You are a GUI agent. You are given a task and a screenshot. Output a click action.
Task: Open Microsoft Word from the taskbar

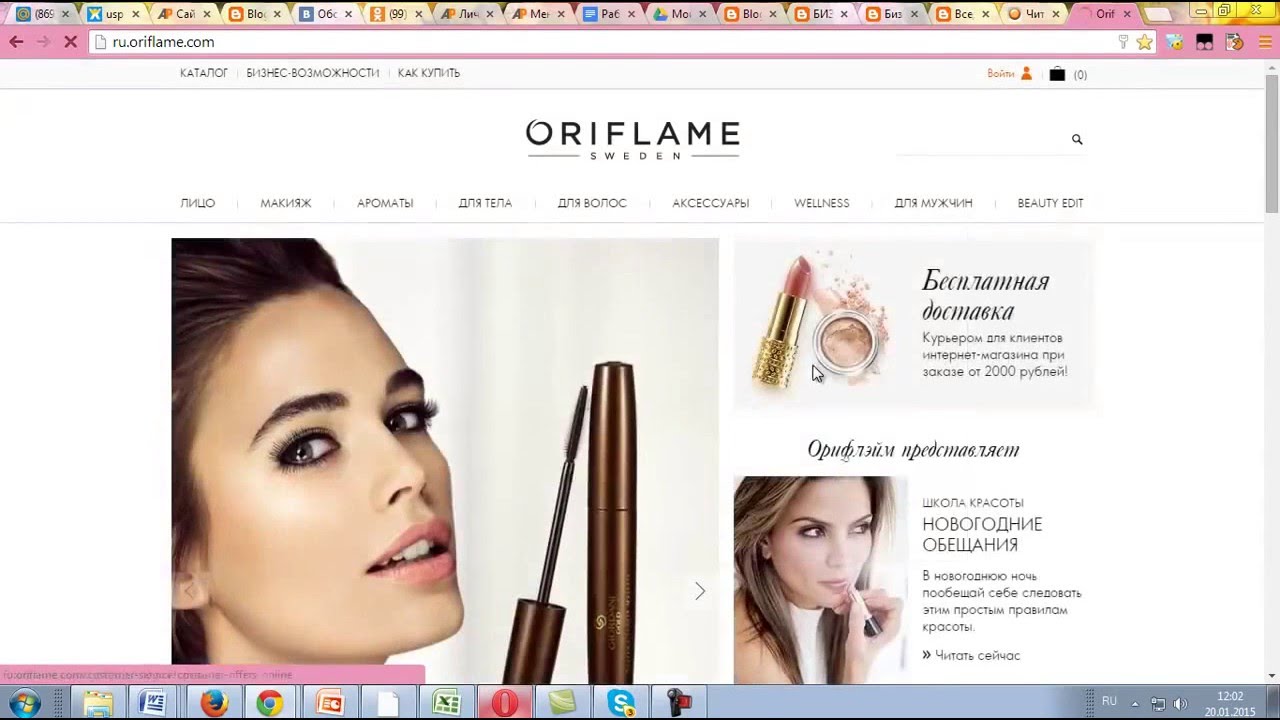point(153,703)
